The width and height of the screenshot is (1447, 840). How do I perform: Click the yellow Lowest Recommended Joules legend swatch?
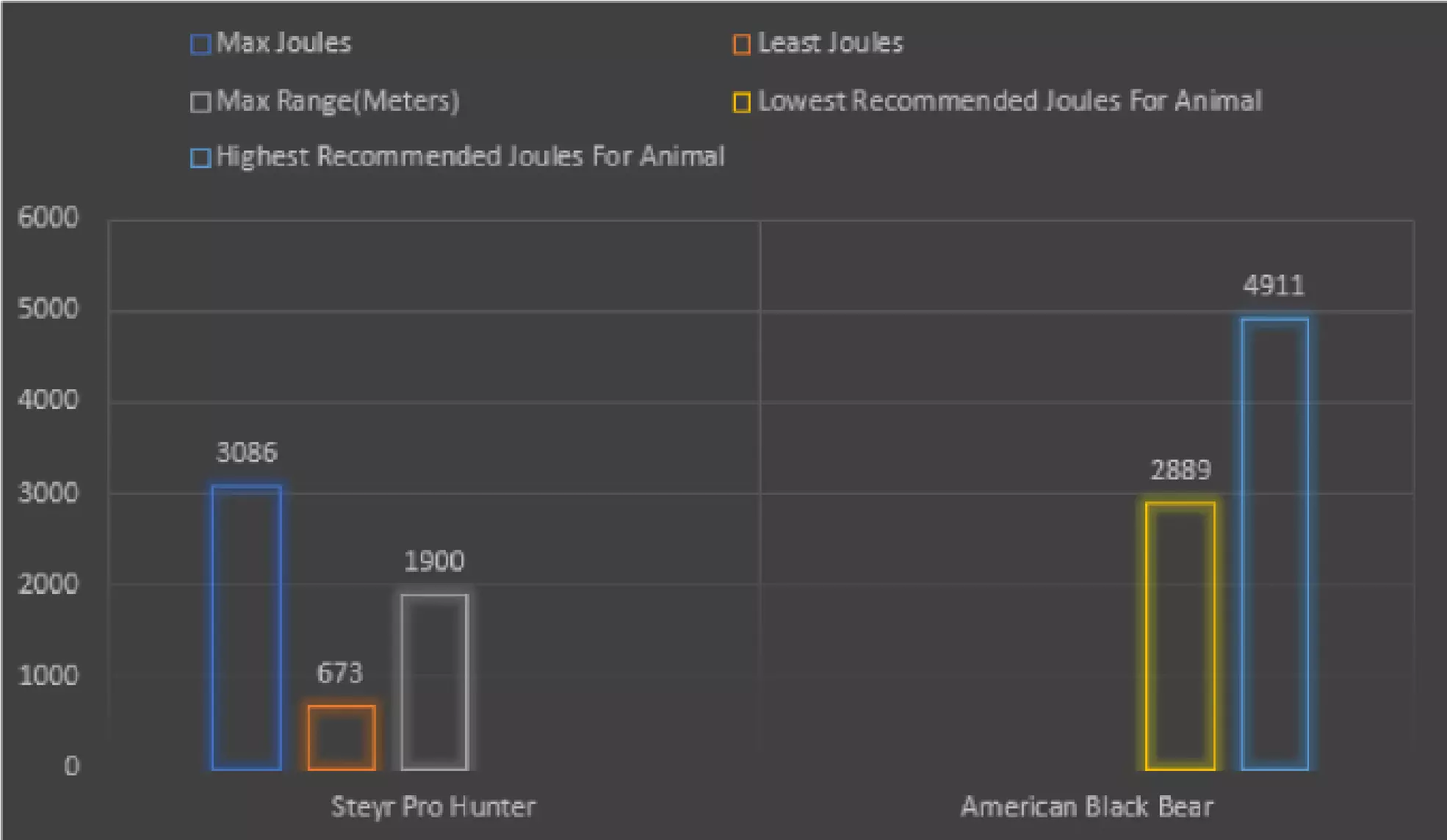742,102
